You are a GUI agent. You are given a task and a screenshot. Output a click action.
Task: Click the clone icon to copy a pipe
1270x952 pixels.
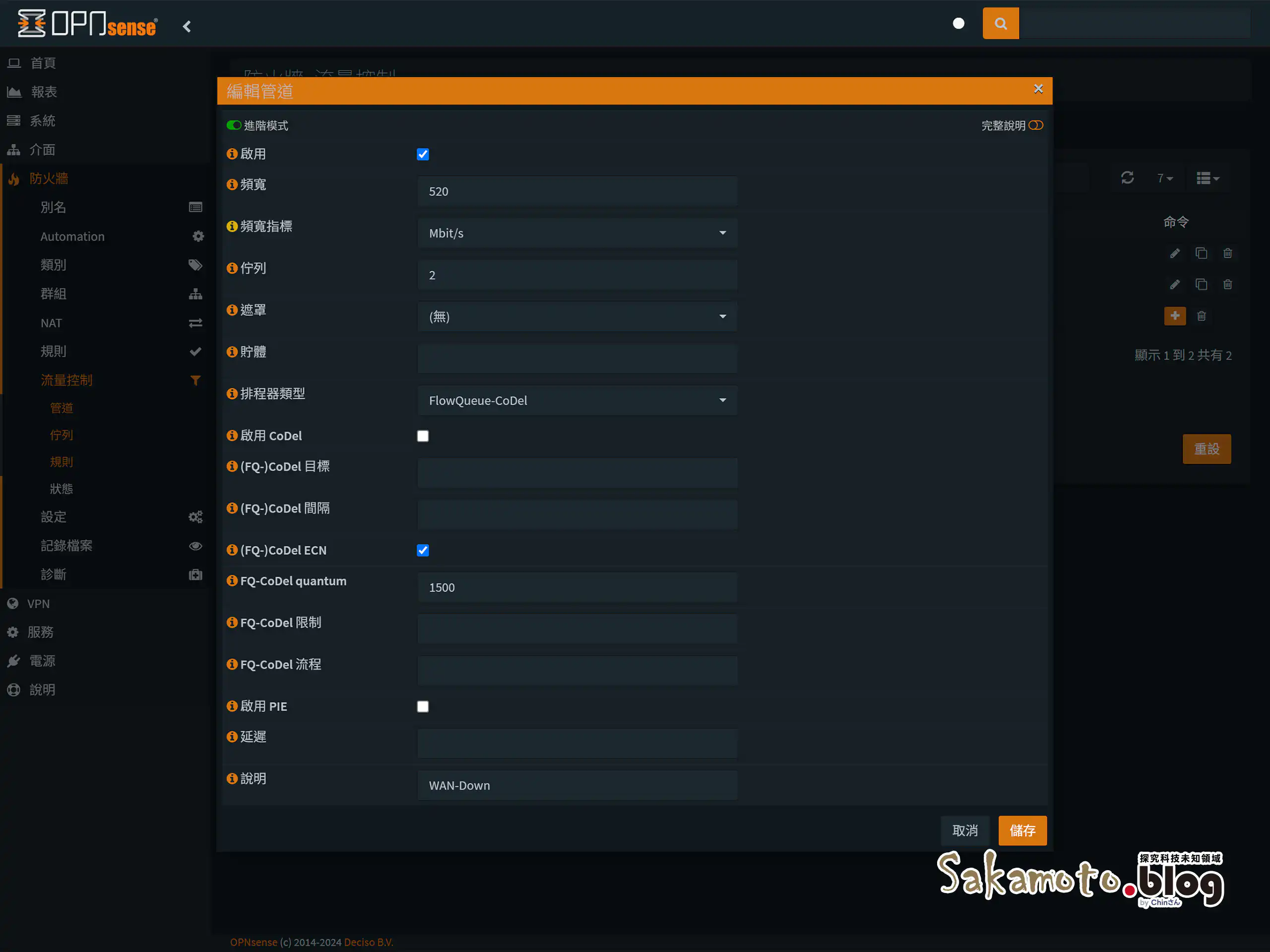pyautogui.click(x=1201, y=252)
